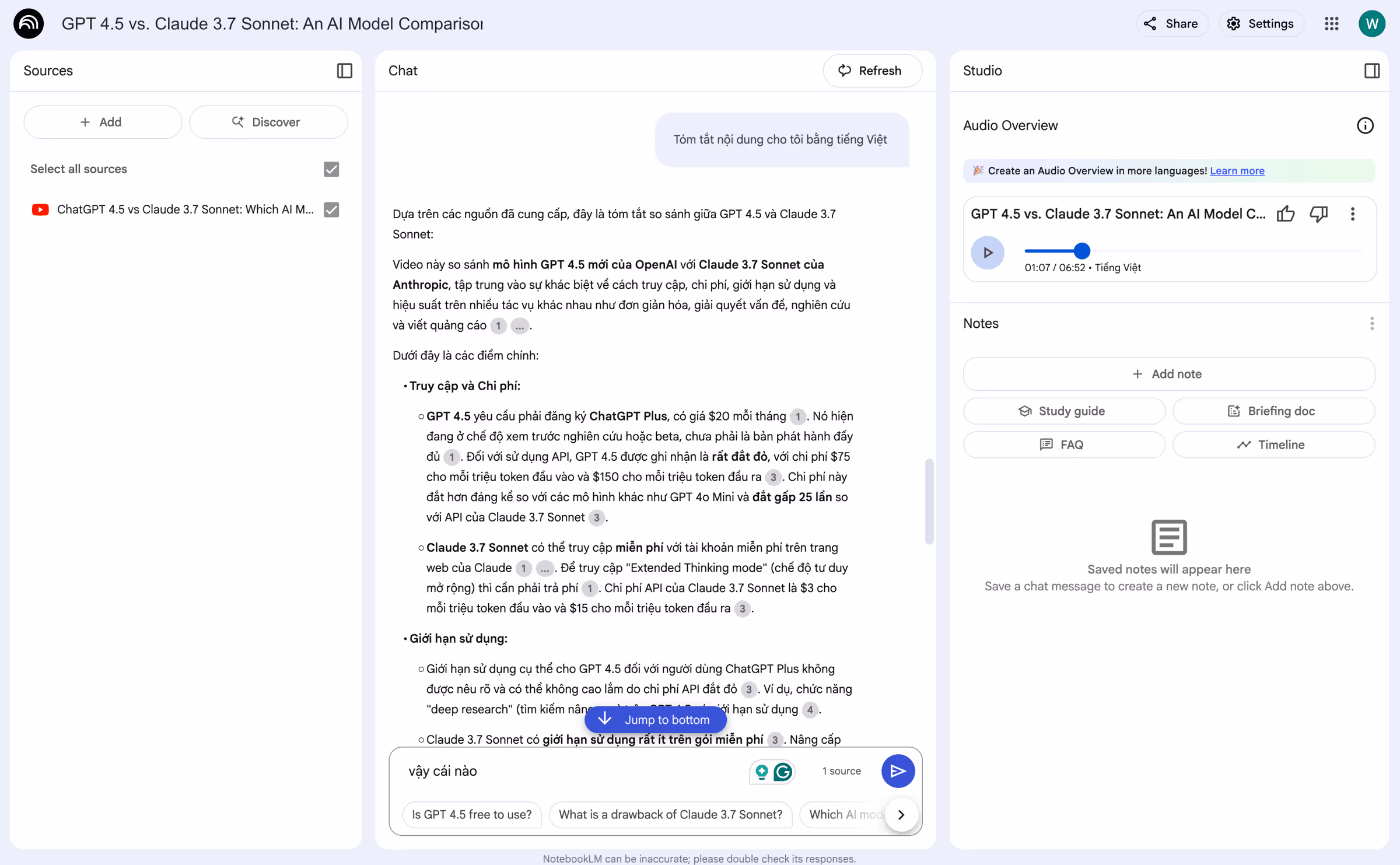Image resolution: width=1400 pixels, height=865 pixels.
Task: Collapse the Studio panel
Action: click(x=1371, y=71)
